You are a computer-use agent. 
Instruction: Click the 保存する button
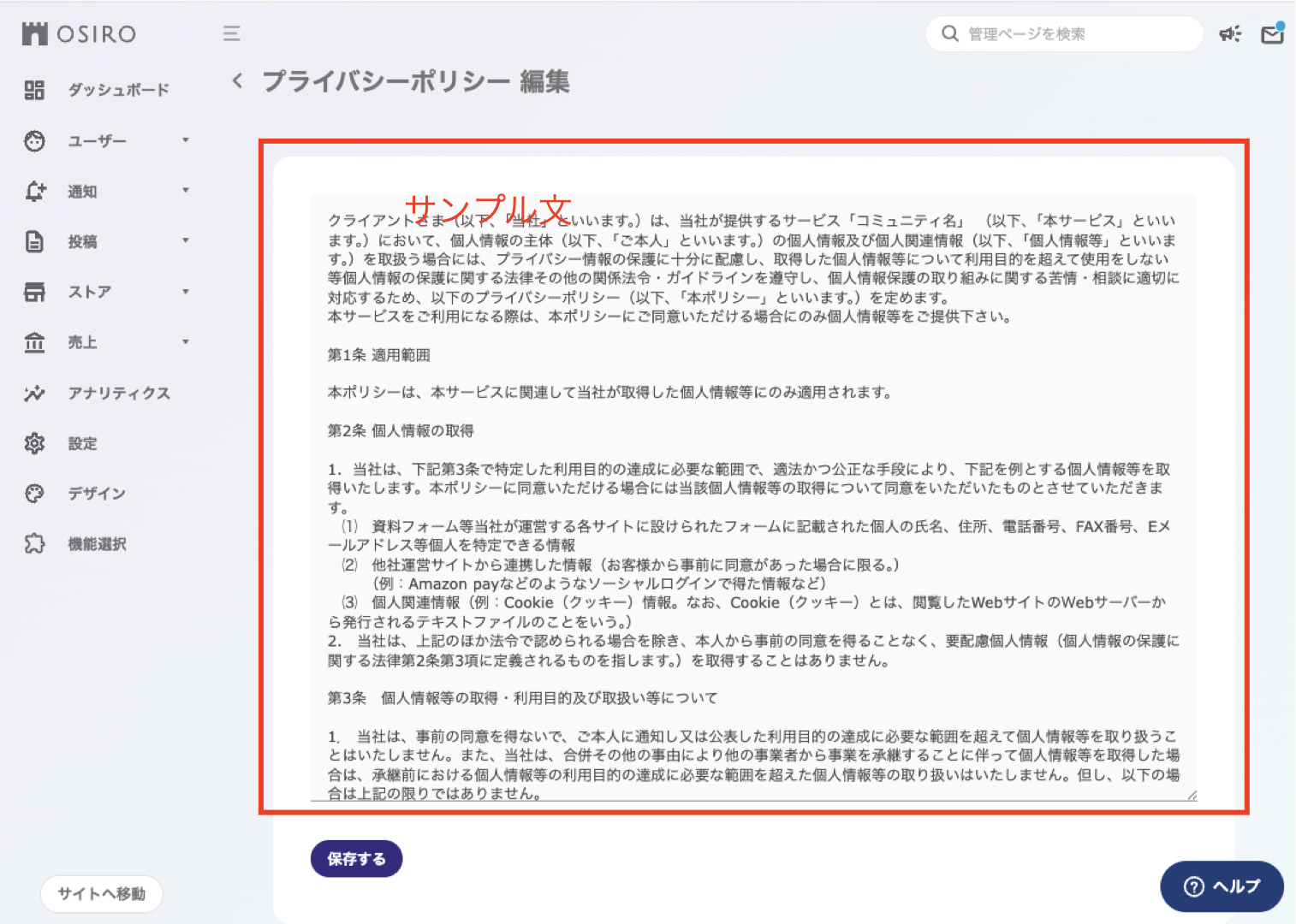(x=356, y=859)
